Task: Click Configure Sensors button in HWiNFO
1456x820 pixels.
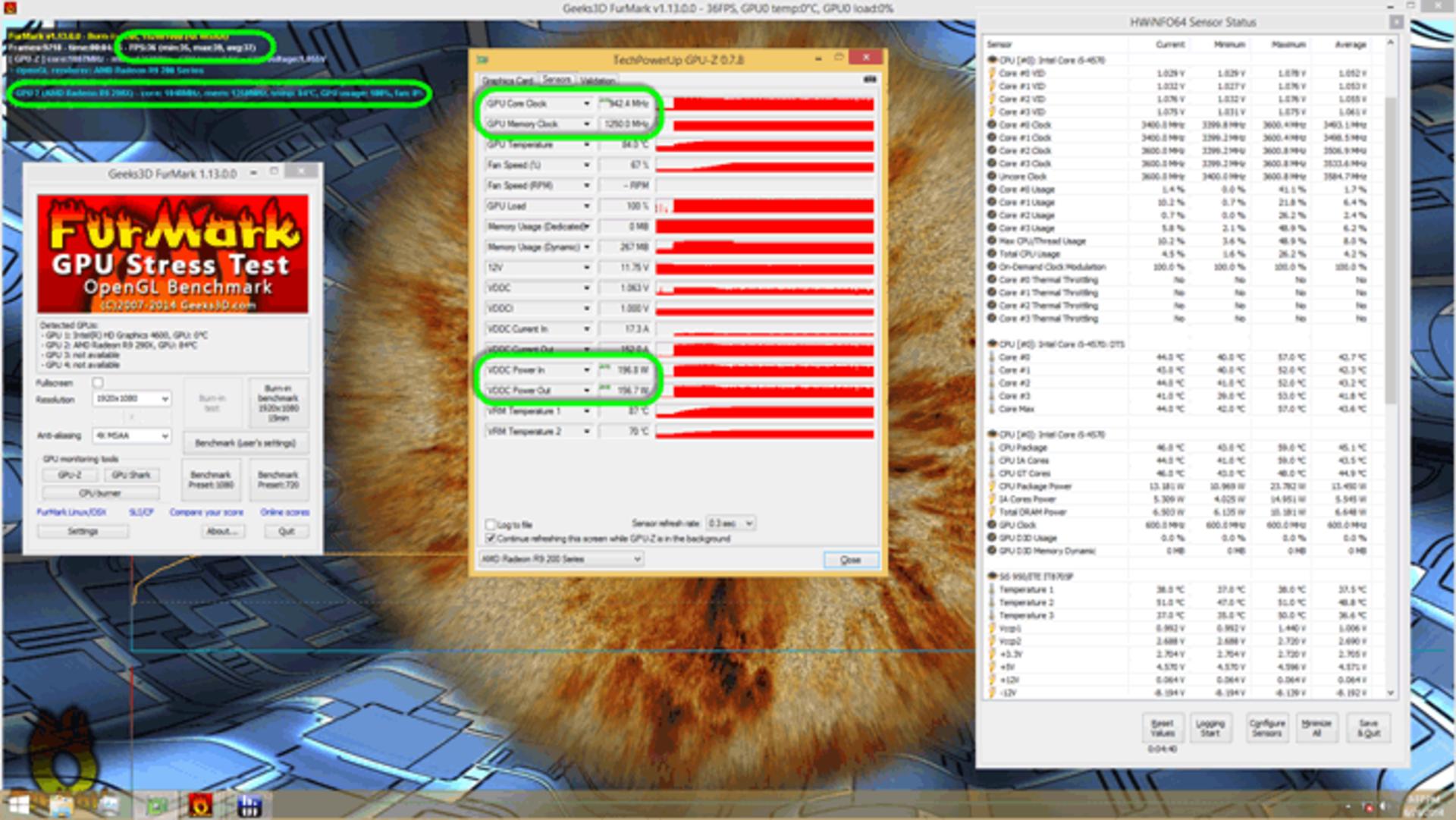Action: [x=1267, y=728]
